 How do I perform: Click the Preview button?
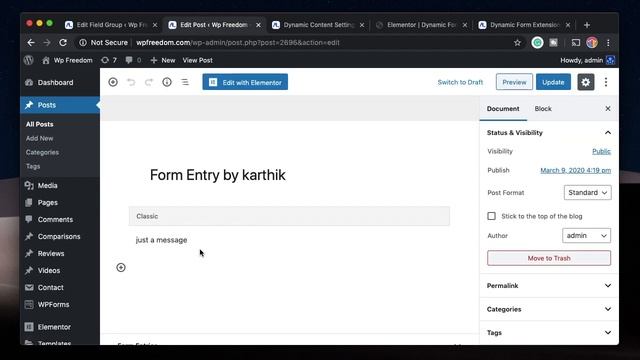[514, 82]
